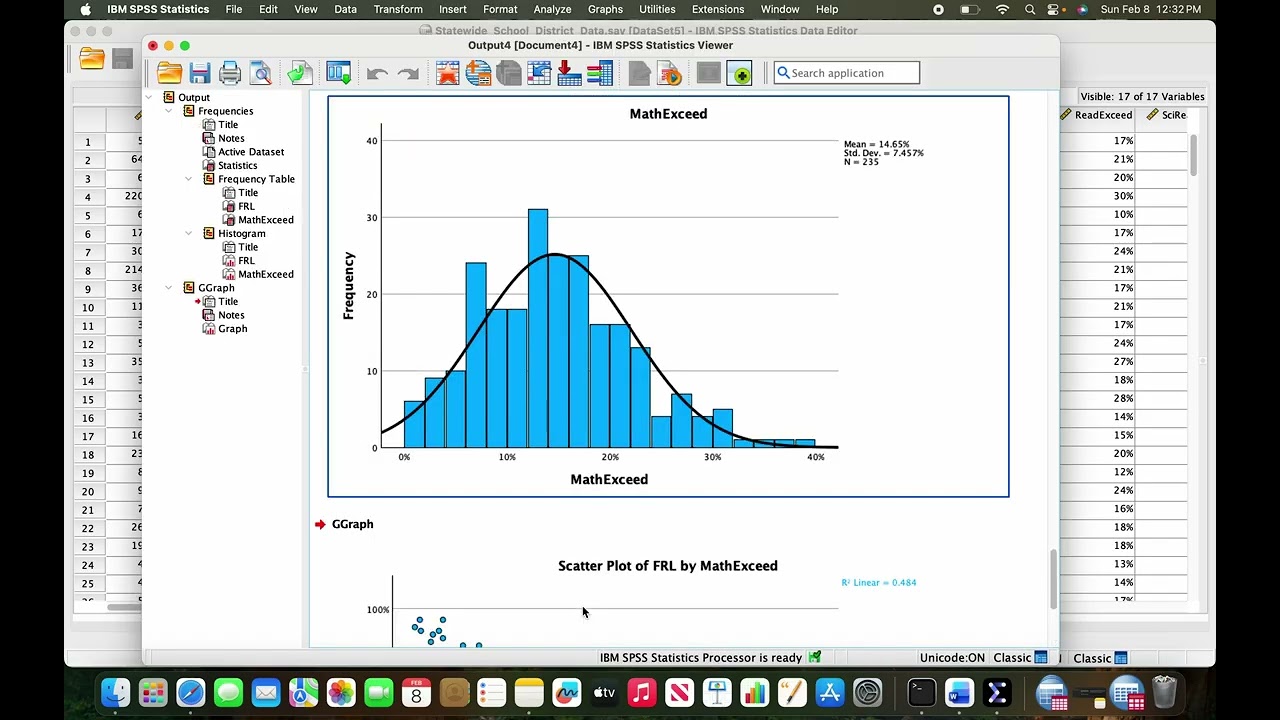This screenshot has height=720, width=1280.
Task: Click the Select Last Output red arrow icon
Action: click(x=569, y=73)
